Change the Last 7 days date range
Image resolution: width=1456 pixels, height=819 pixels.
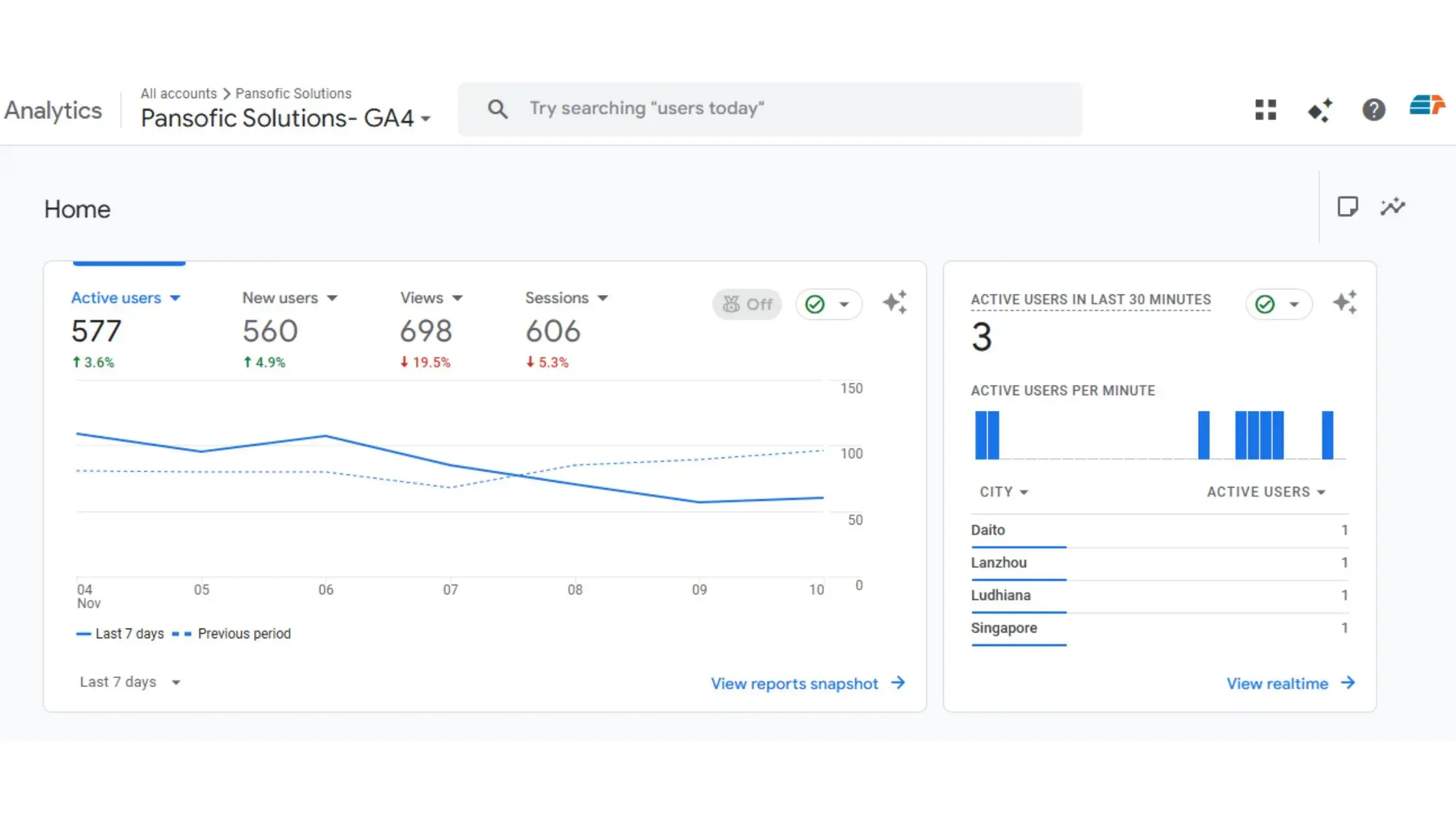coord(129,682)
